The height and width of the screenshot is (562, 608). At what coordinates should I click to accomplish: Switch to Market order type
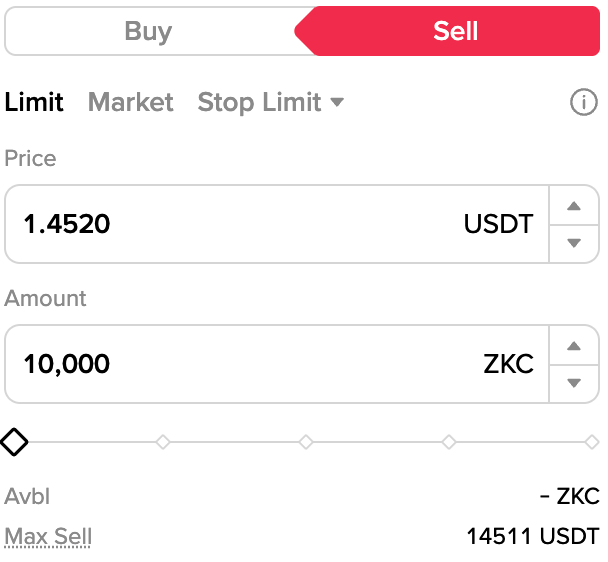130,102
